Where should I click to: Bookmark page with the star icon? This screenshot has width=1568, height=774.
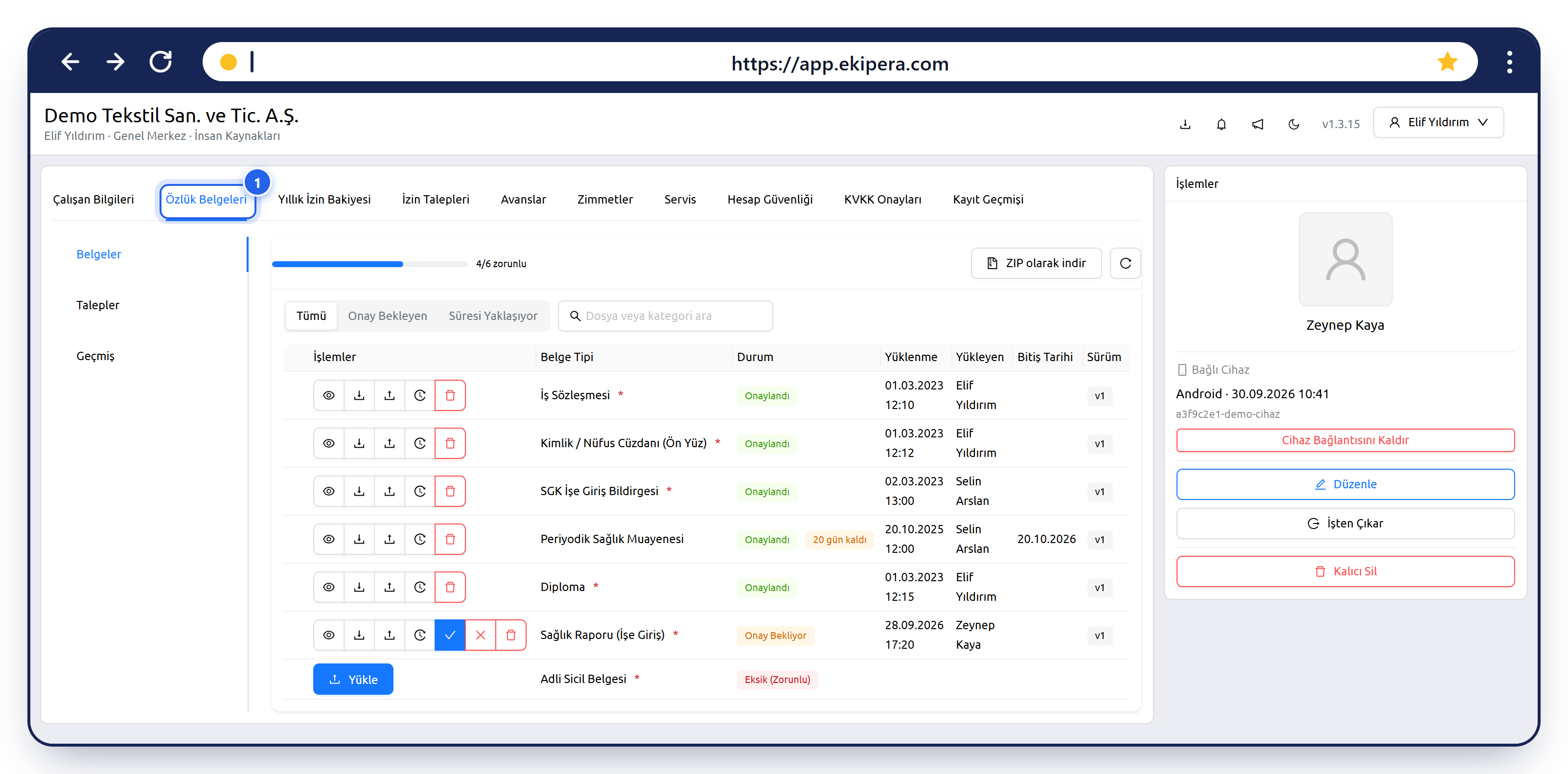click(x=1448, y=62)
